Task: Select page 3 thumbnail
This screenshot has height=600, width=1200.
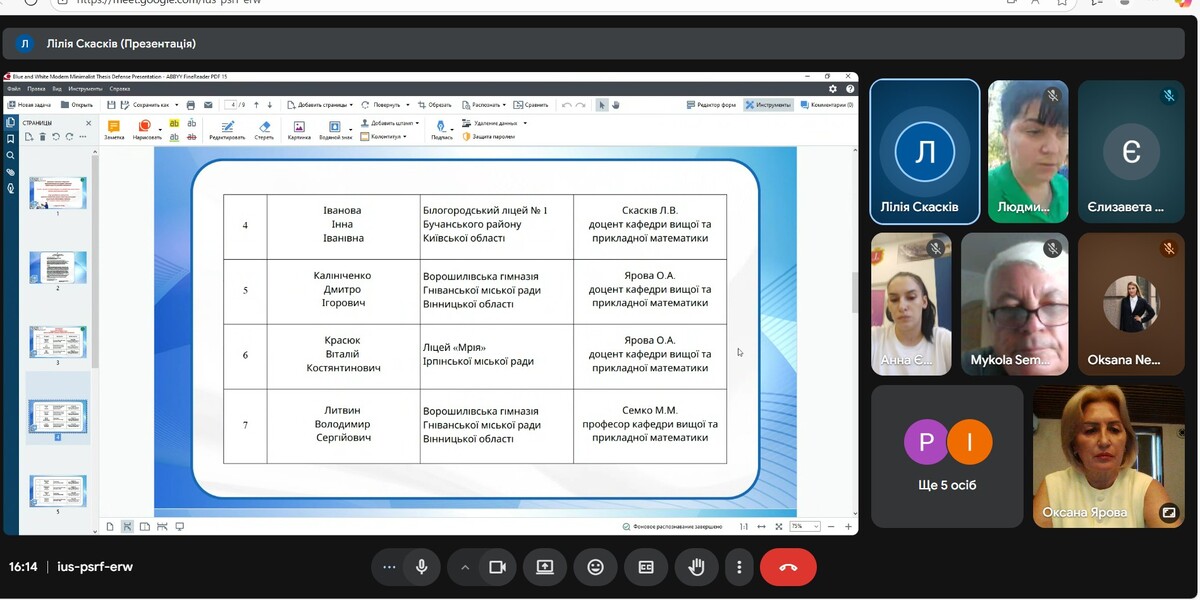Action: click(57, 342)
